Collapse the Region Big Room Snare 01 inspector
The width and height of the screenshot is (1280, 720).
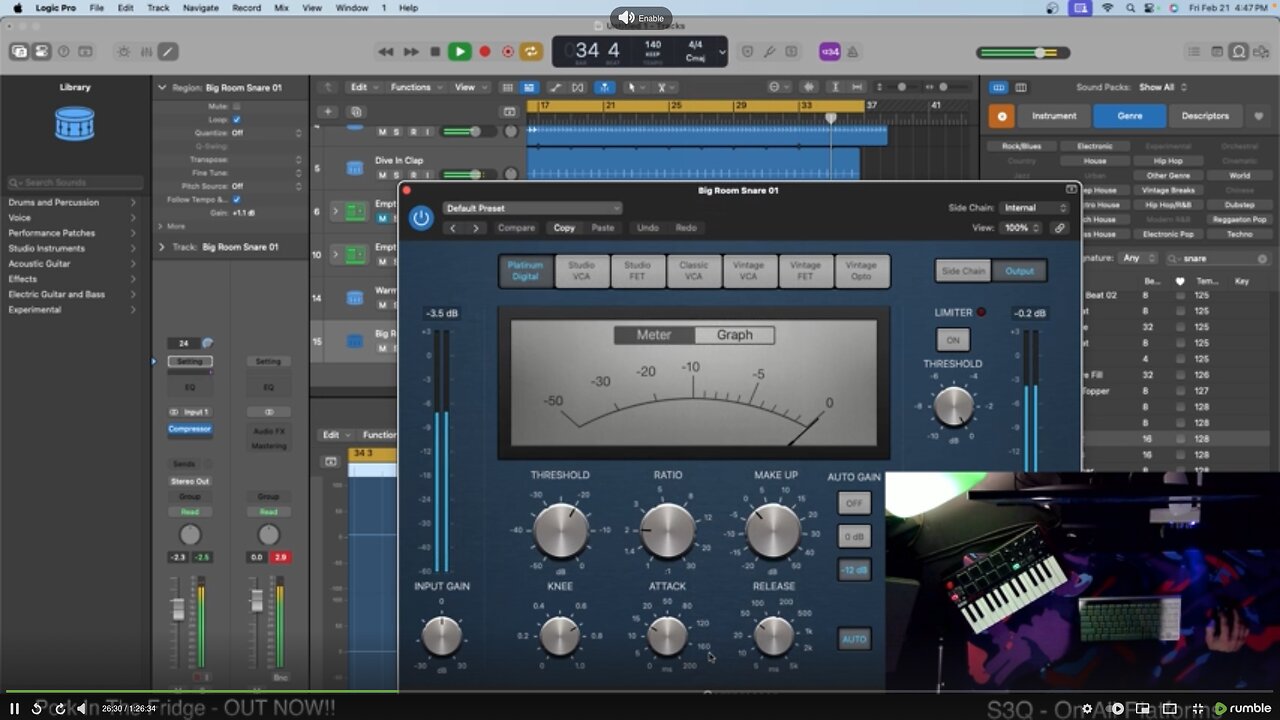point(162,87)
